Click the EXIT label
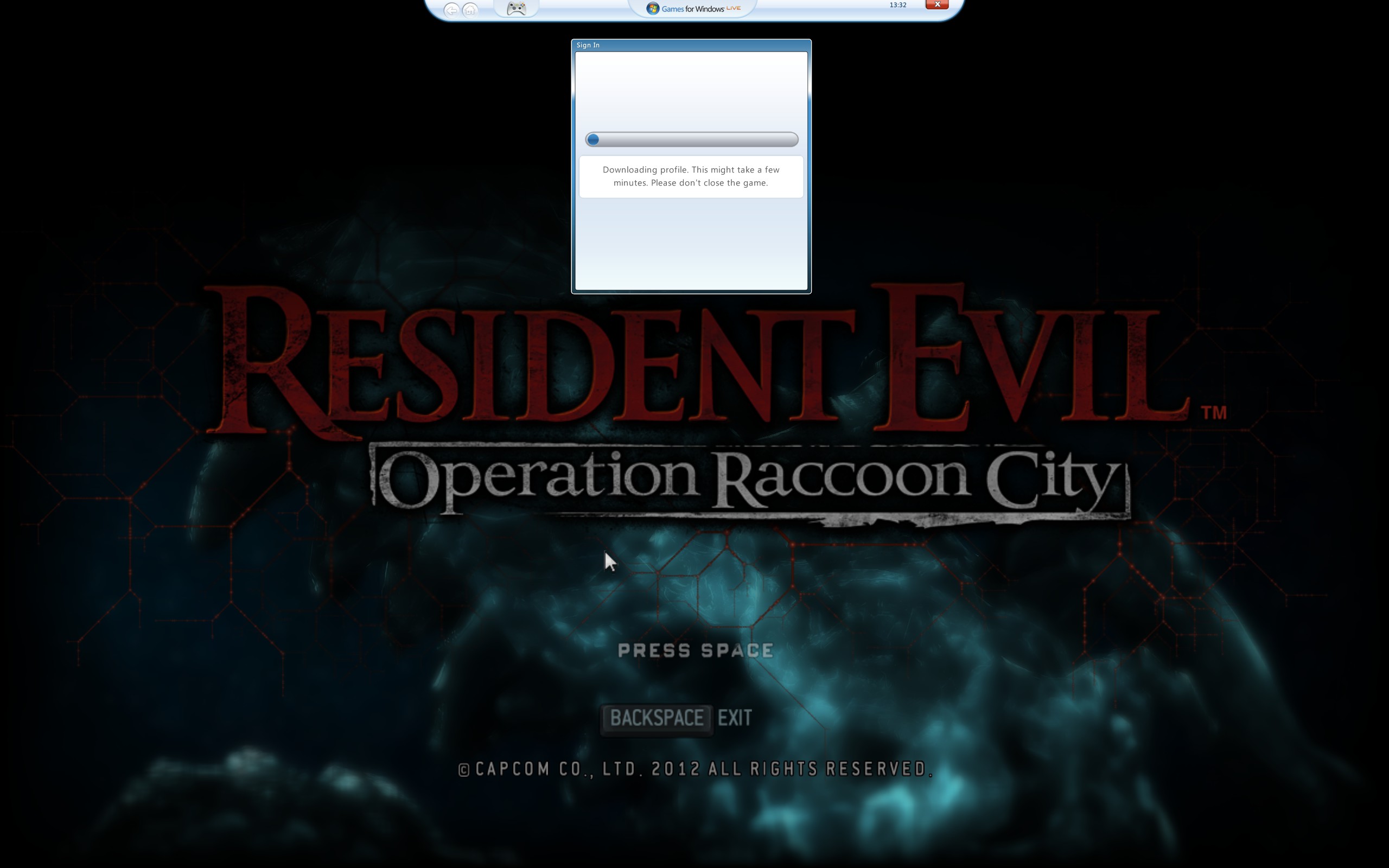The image size is (1389, 868). click(735, 718)
